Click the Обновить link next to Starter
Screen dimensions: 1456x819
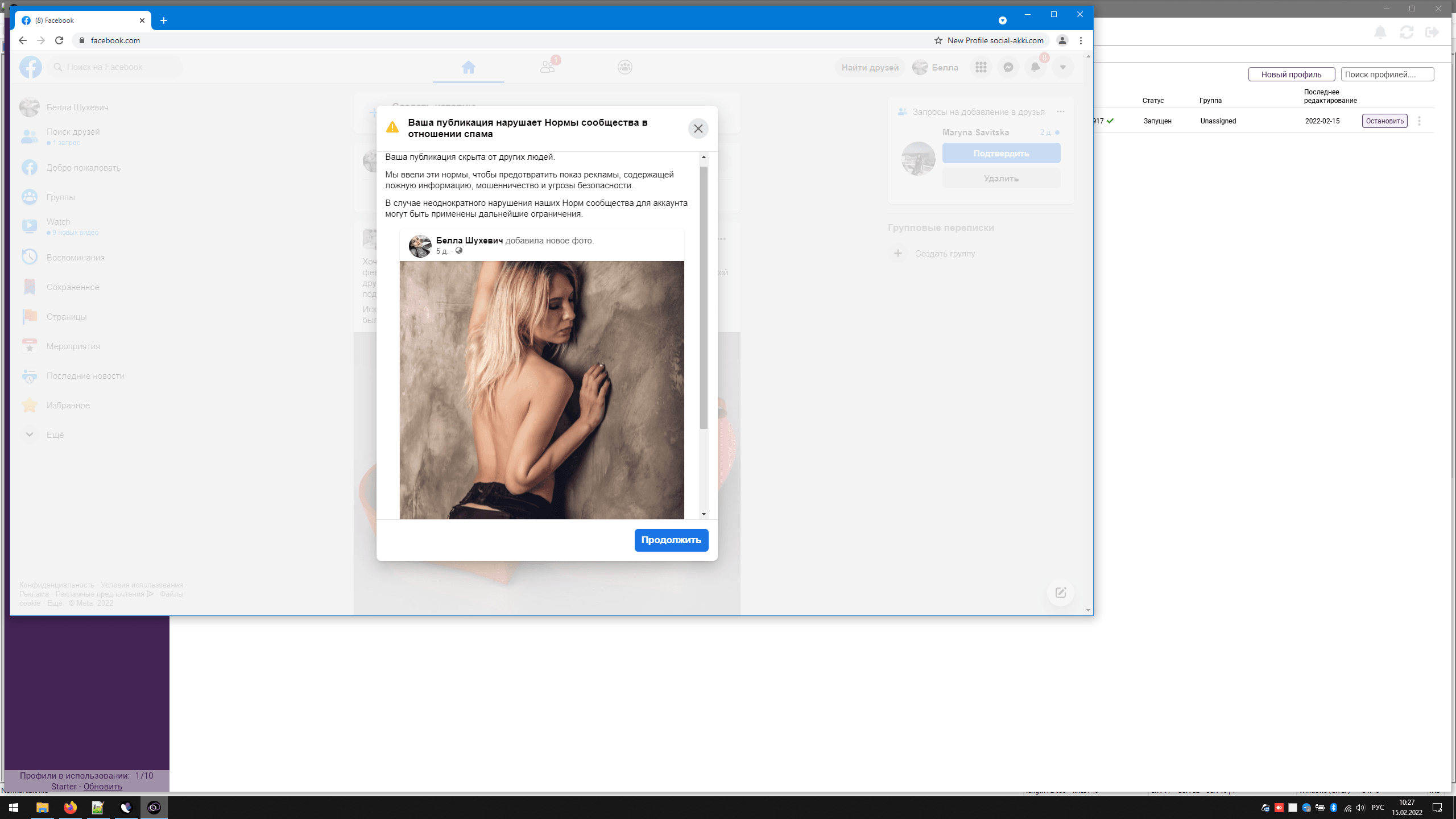(102, 786)
